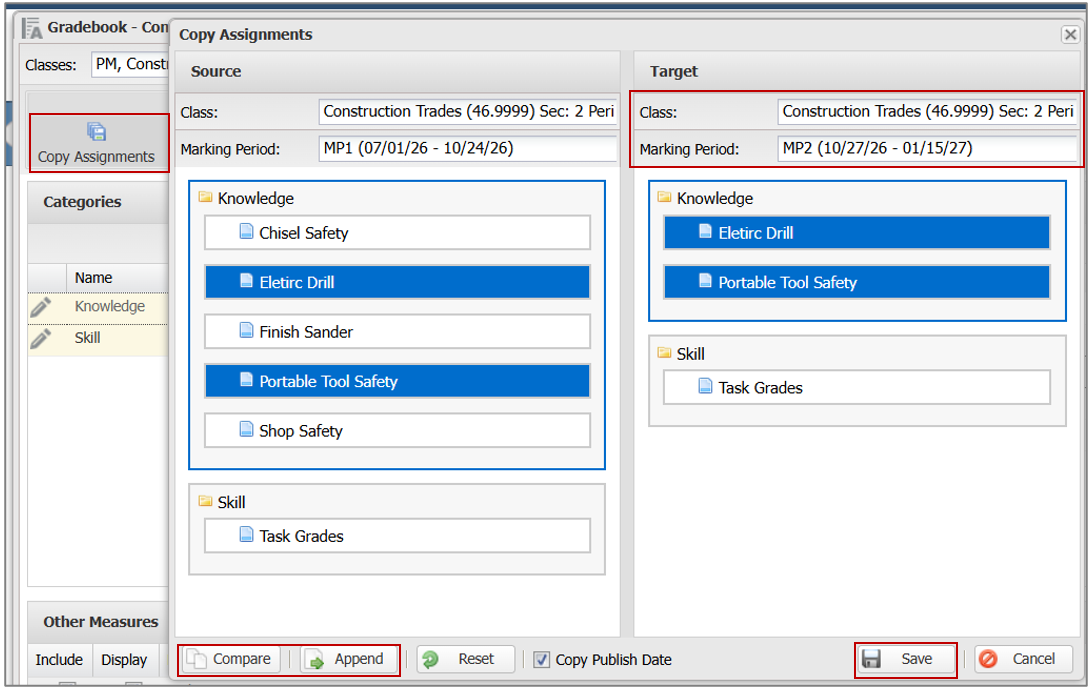The width and height of the screenshot is (1091, 689).
Task: Click the Target Skill folder icon
Action: (664, 353)
